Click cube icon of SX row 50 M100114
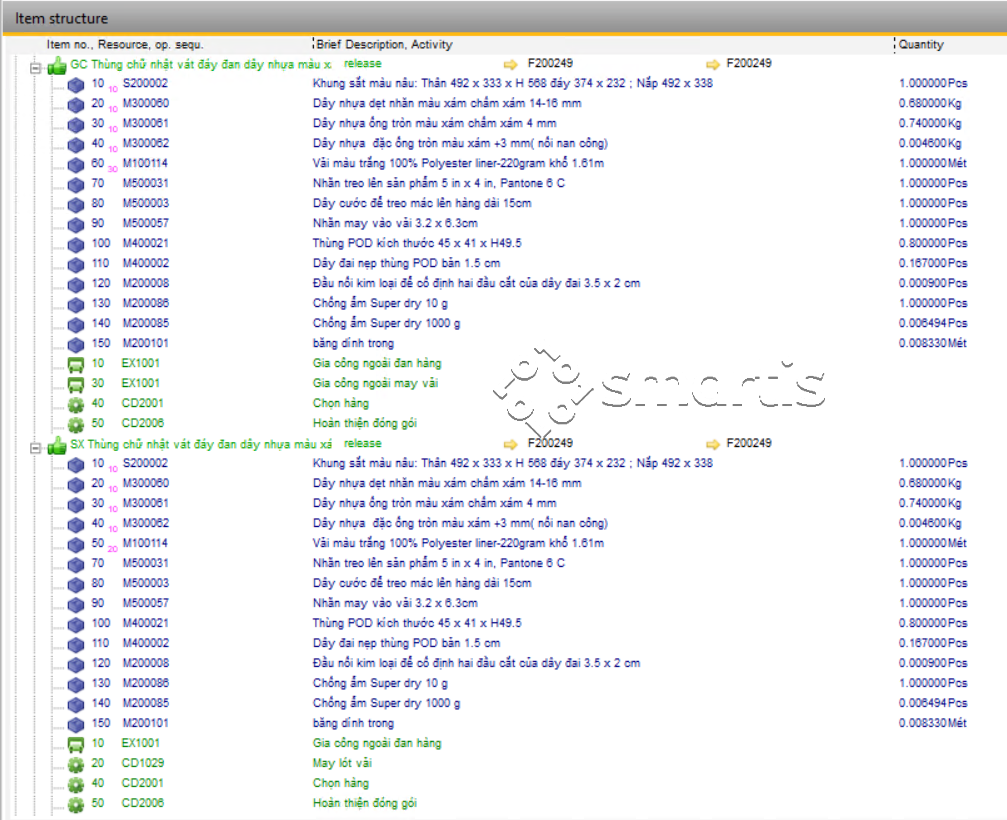Screen dimensions: 1007x820 click(76, 545)
